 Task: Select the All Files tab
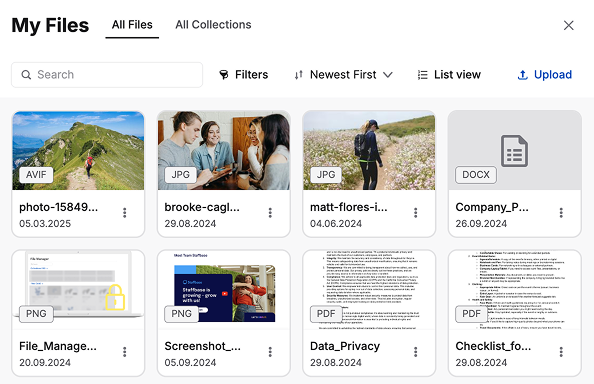tap(132, 25)
